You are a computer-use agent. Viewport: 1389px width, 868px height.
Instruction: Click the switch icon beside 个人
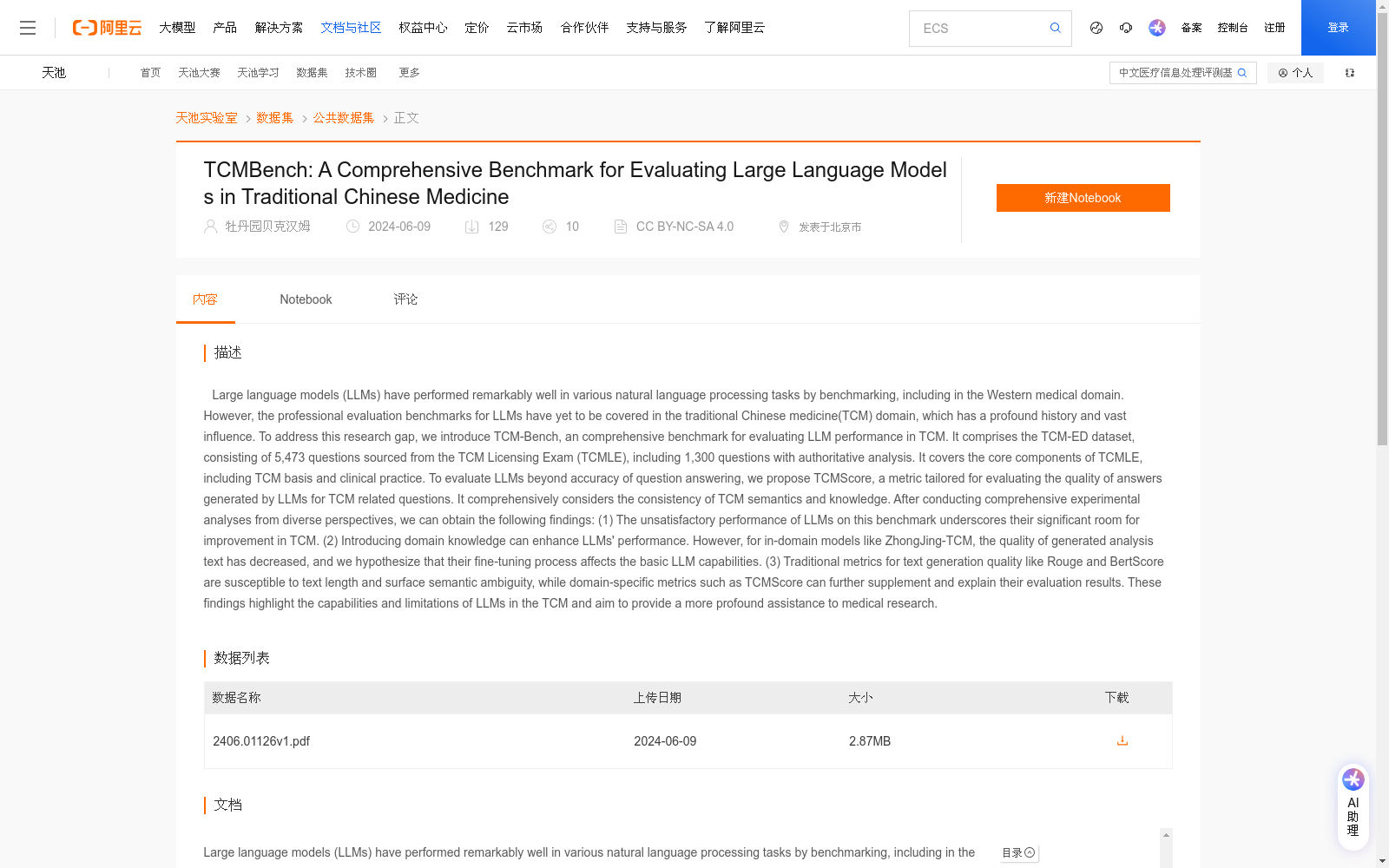pyautogui.click(x=1350, y=73)
